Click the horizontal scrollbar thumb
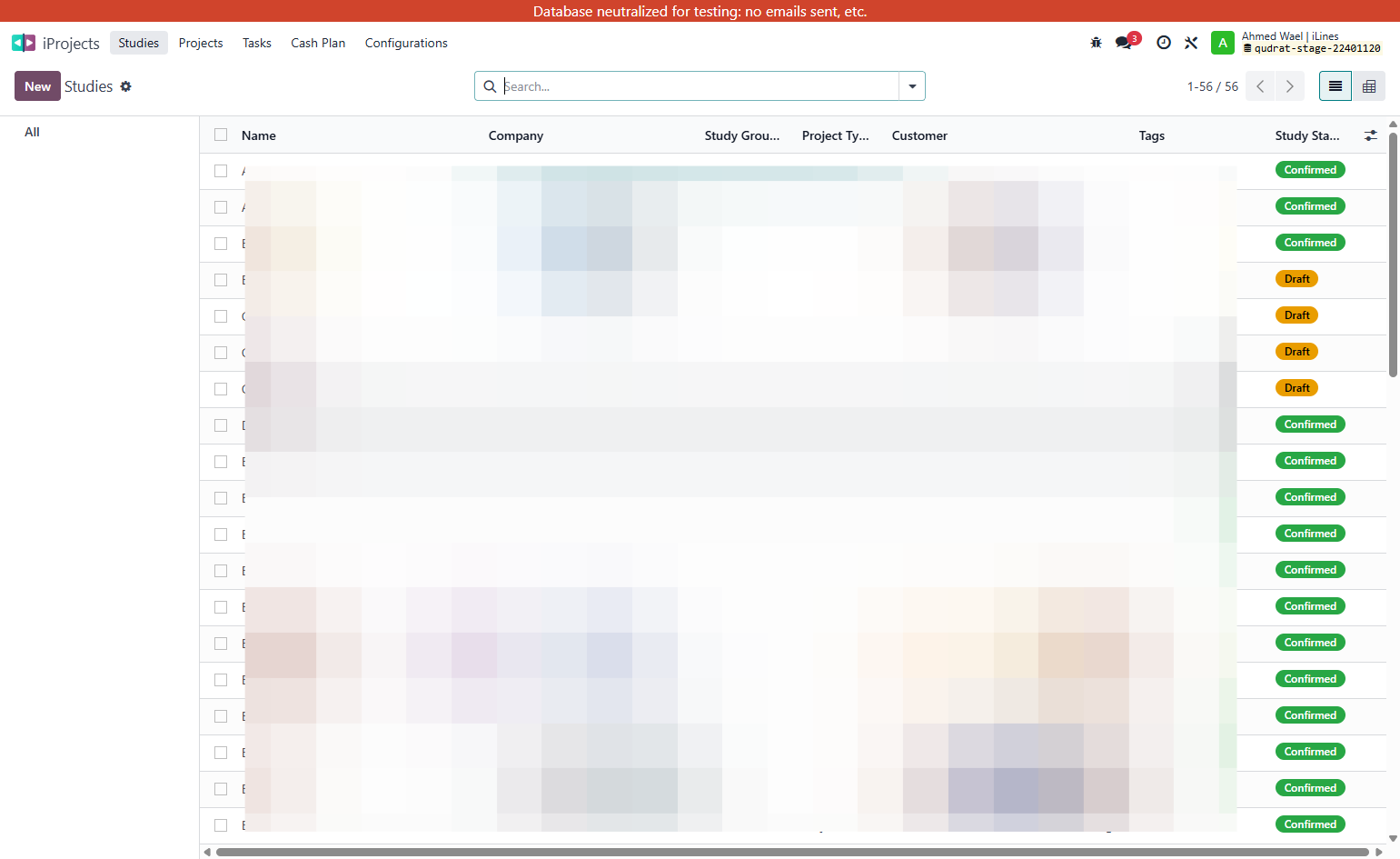The height and width of the screenshot is (859, 1400). tap(792, 852)
